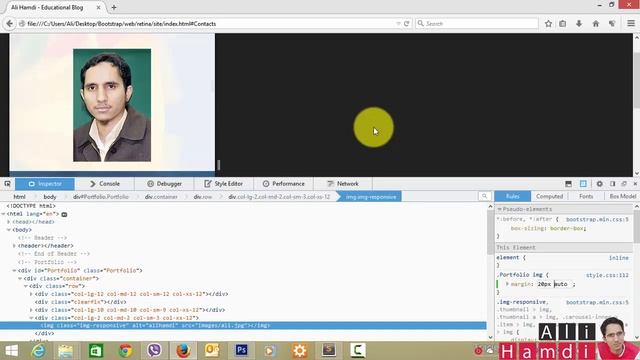Open the Style Editor tab
The height and width of the screenshot is (360, 640).
(x=224, y=184)
